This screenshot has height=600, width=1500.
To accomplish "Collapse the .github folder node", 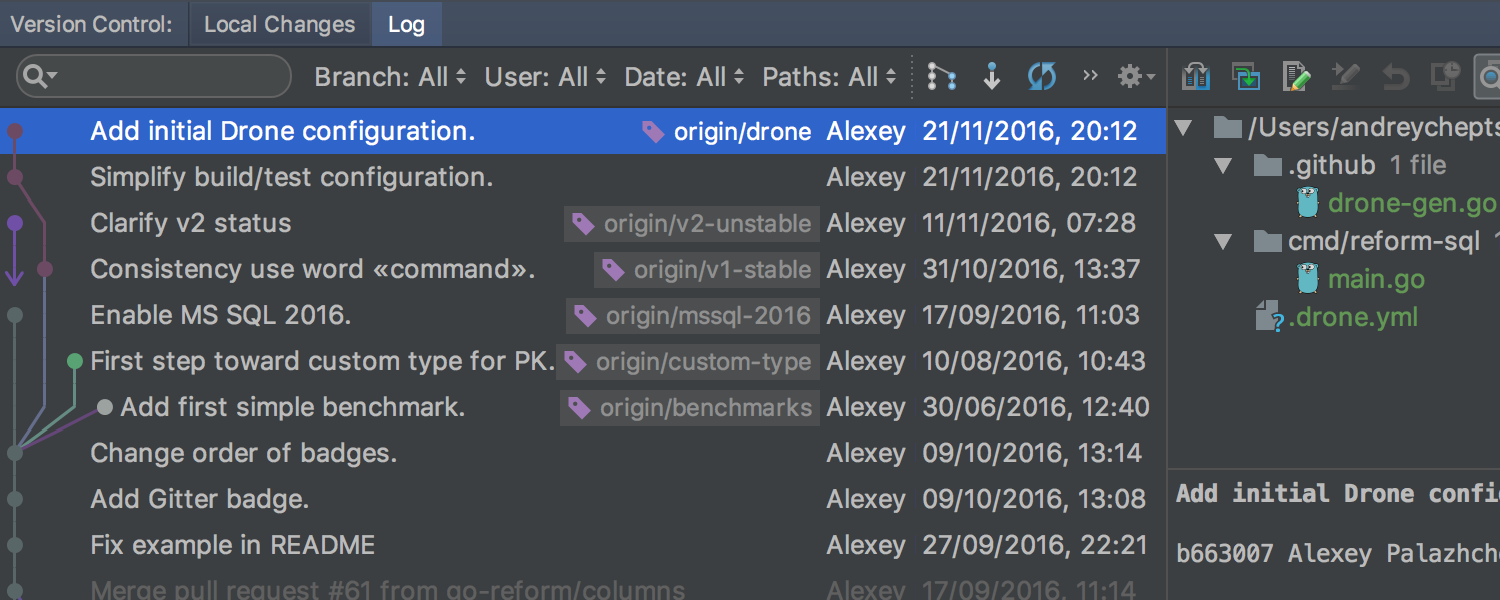I will (1223, 165).
